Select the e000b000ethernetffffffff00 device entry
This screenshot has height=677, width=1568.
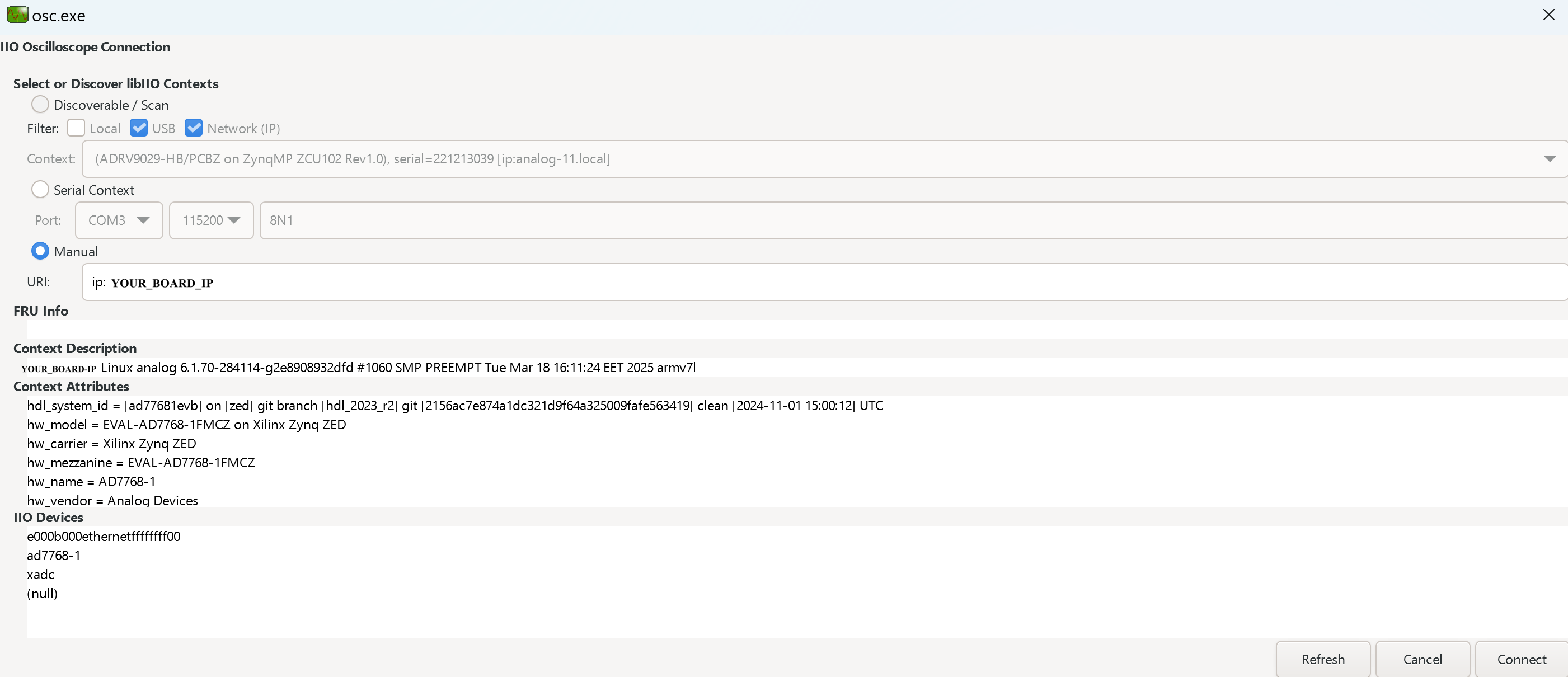(104, 537)
